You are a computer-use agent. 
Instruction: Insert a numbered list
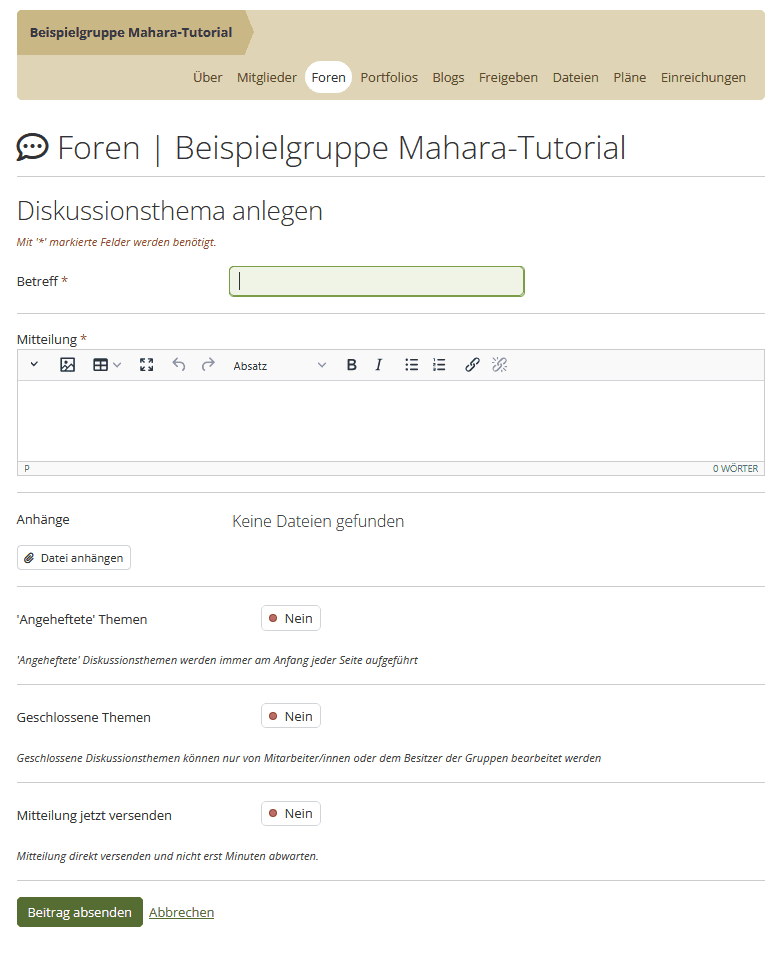tap(439, 365)
